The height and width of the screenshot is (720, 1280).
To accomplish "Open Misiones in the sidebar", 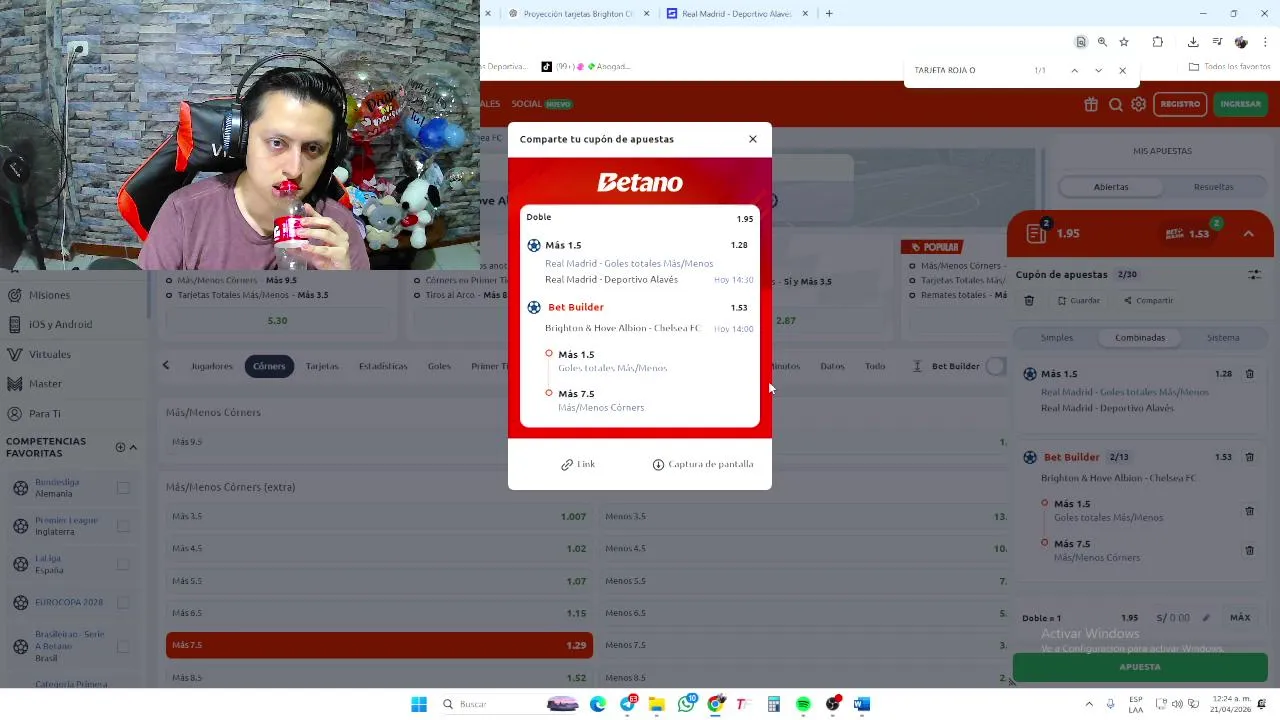I will (x=49, y=295).
